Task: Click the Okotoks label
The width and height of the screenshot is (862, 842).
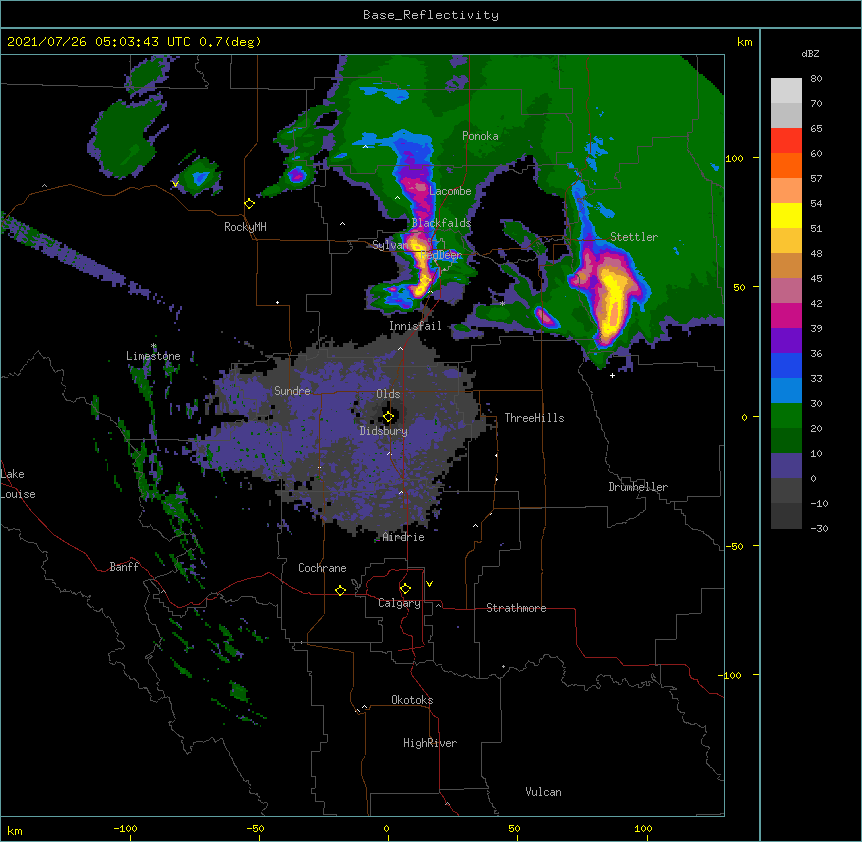Action: click(412, 700)
